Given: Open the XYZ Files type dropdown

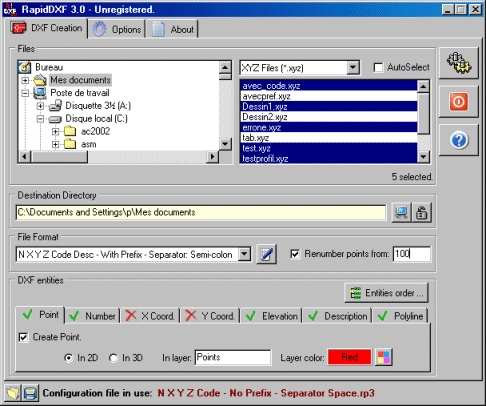Looking at the screenshot, I should [352, 68].
